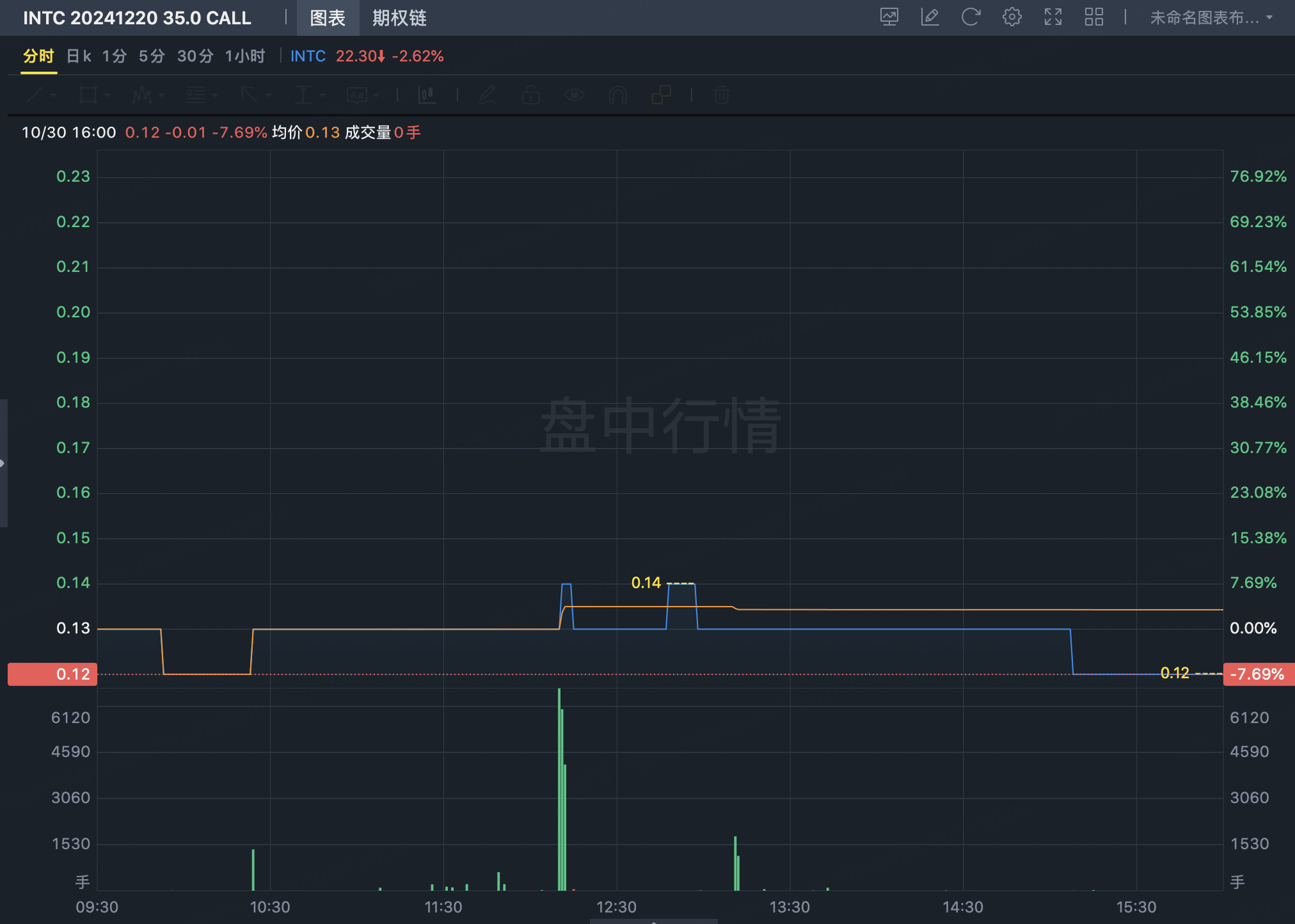Click the INTC underlying stock link
This screenshot has height=924, width=1295.
(308, 56)
